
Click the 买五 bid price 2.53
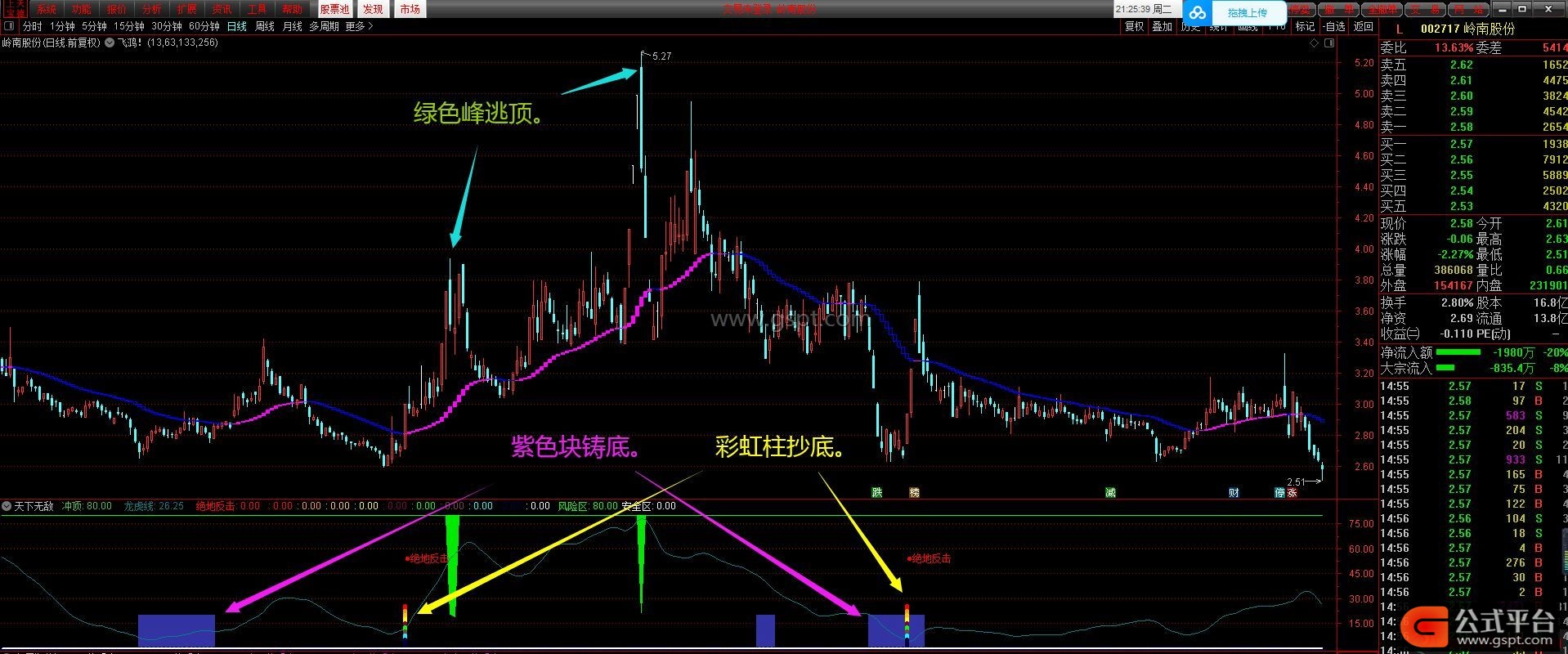pos(1461,206)
